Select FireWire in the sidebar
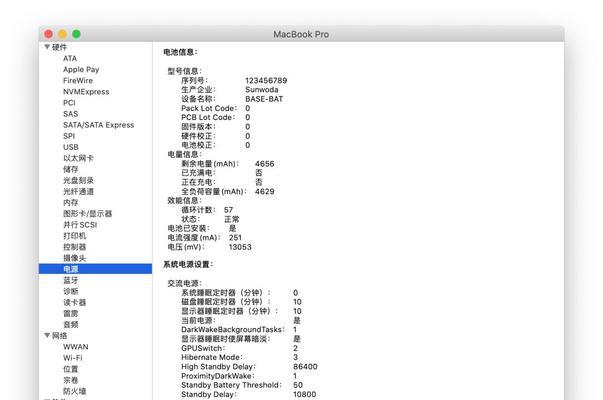The width and height of the screenshot is (603, 400). (x=78, y=81)
